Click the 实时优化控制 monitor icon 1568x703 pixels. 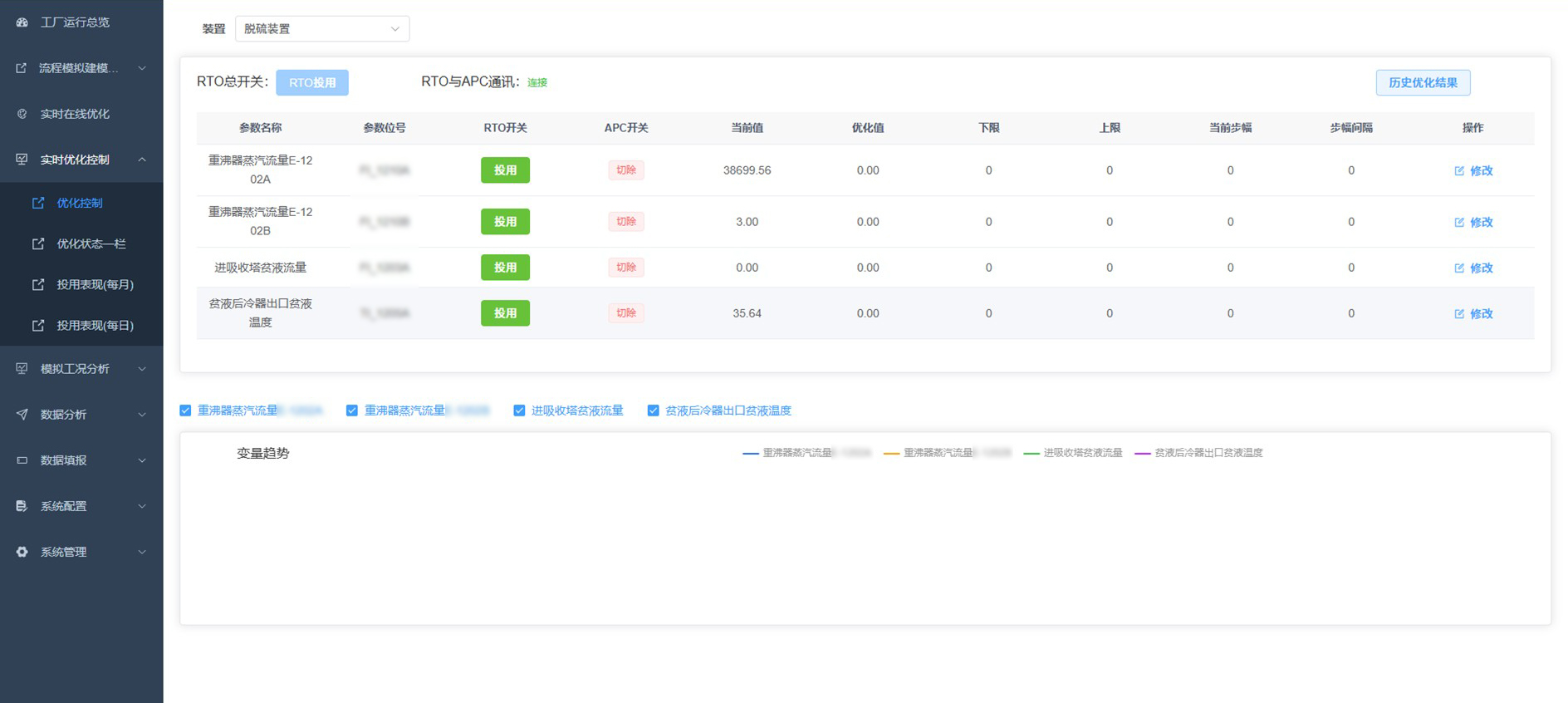click(x=22, y=160)
